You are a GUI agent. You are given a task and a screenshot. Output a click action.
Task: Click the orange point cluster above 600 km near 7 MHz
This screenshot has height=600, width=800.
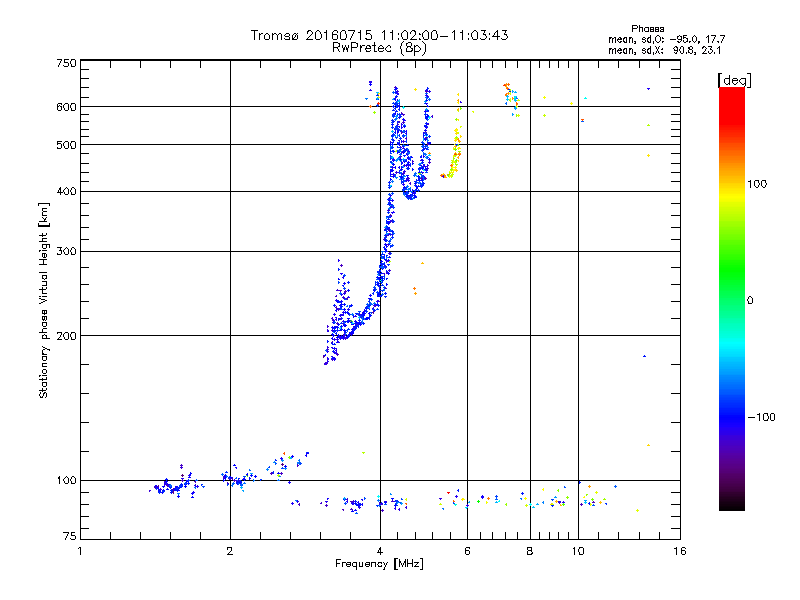coord(507,89)
